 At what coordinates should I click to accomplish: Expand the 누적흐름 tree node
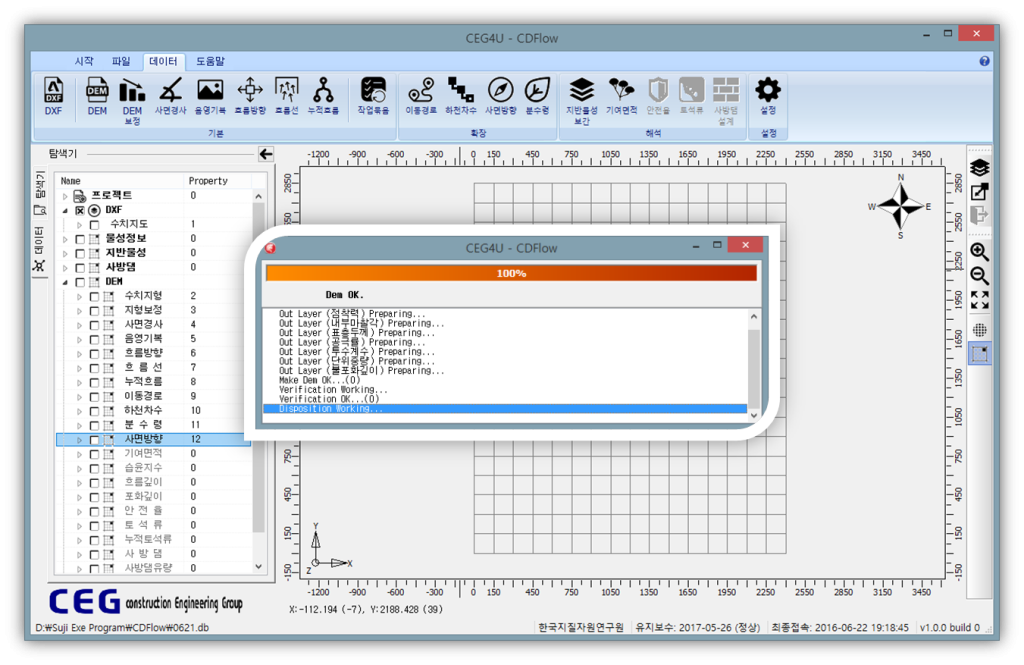coord(80,383)
